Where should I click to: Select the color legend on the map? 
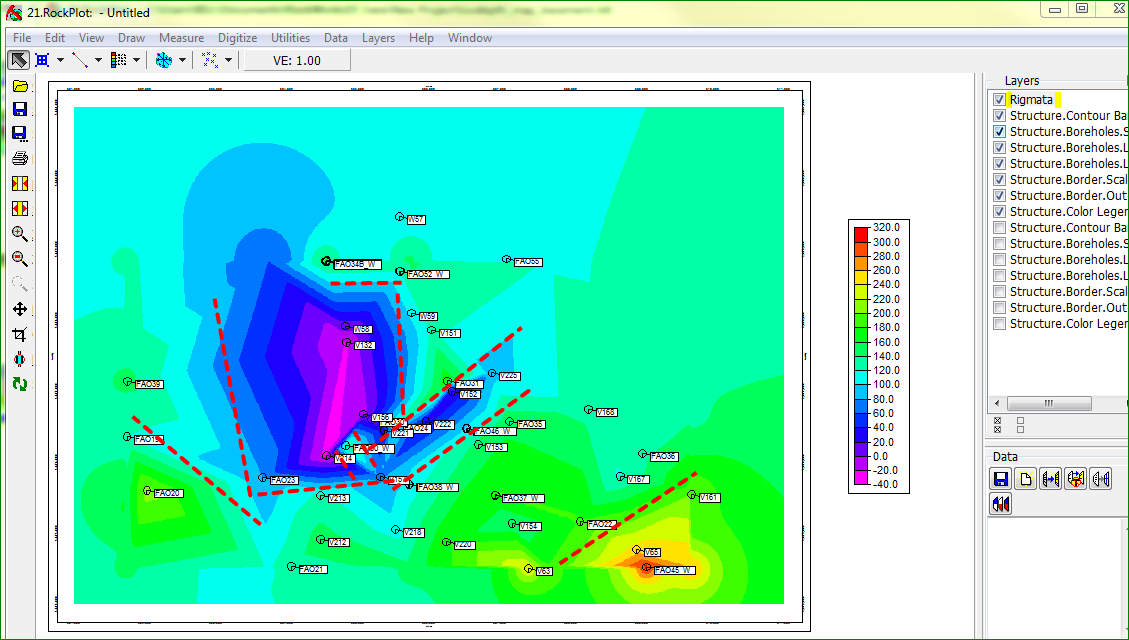[x=878, y=356]
